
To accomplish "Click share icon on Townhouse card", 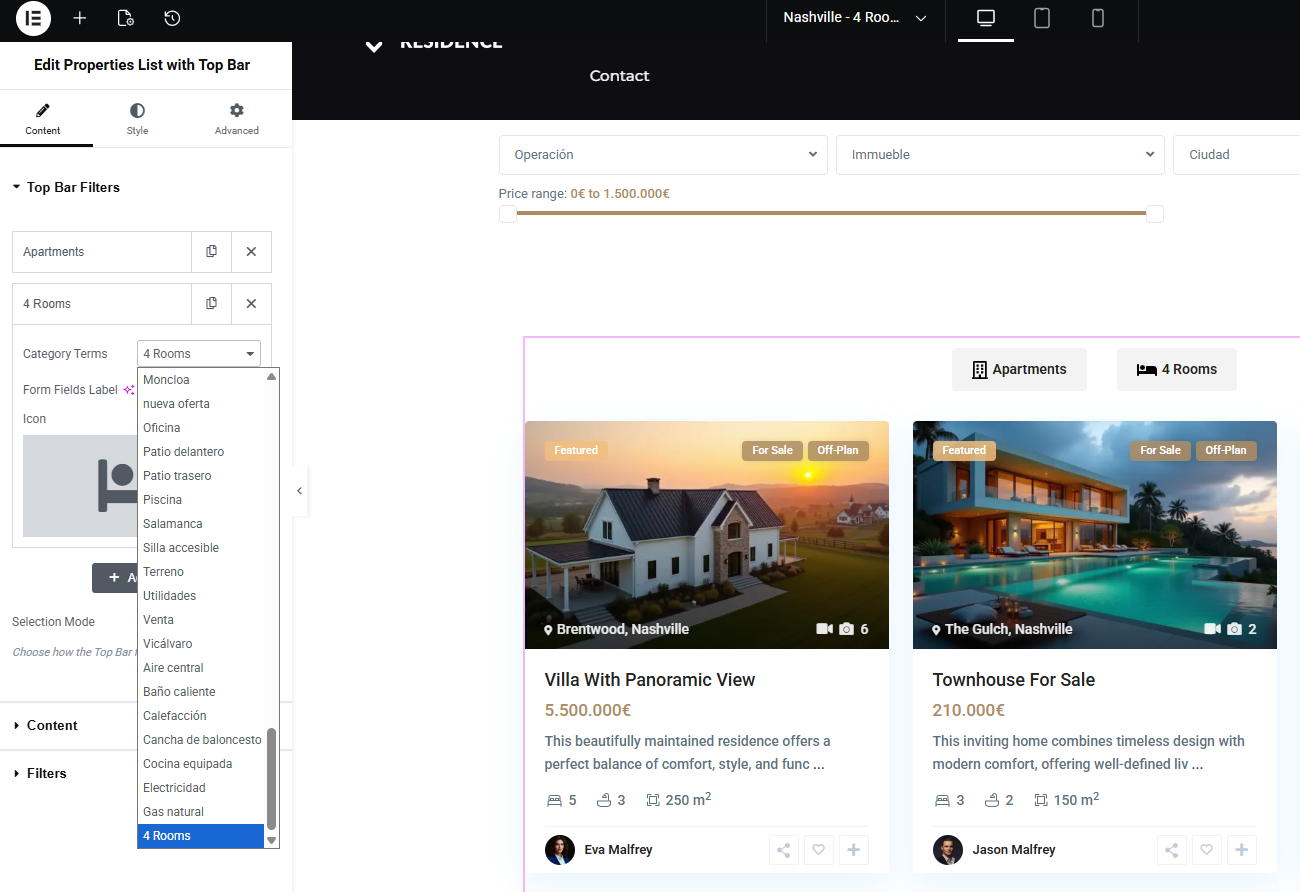I will 1171,850.
